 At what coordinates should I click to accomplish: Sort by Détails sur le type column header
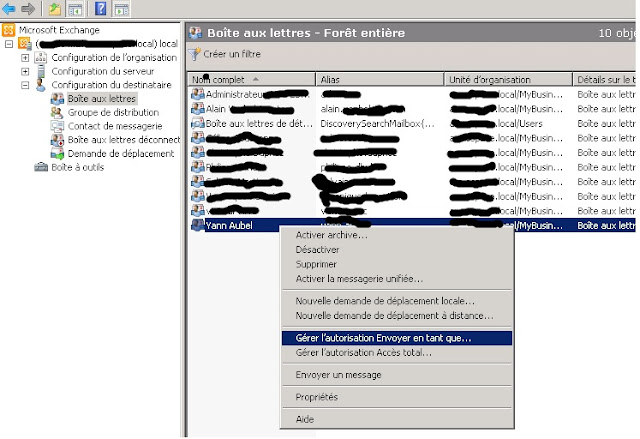(605, 80)
